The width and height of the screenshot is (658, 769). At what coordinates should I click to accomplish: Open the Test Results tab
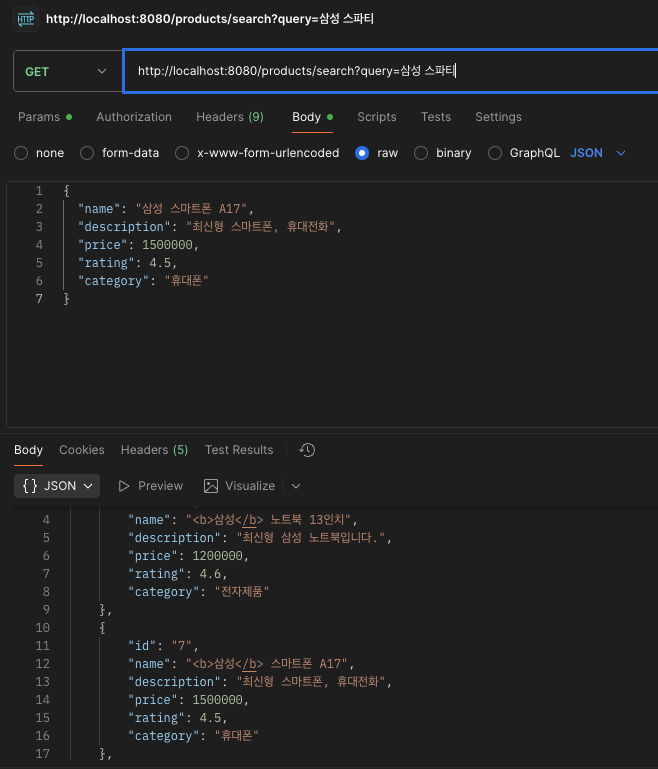[x=239, y=450]
